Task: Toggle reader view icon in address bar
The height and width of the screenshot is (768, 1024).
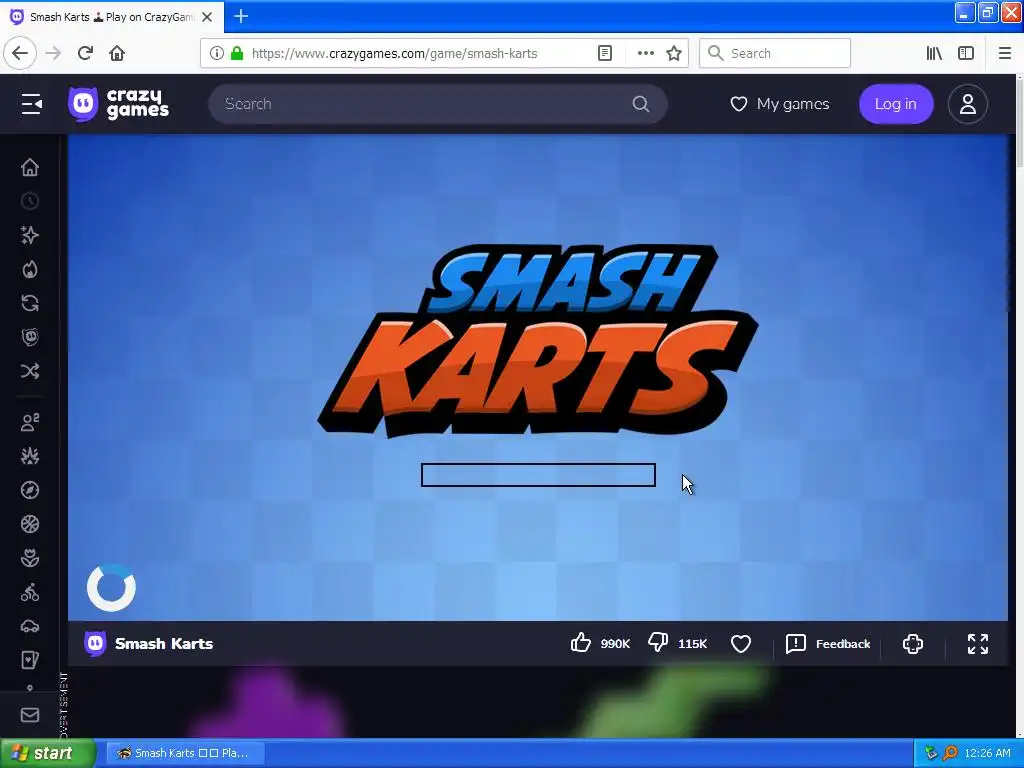Action: (x=605, y=53)
